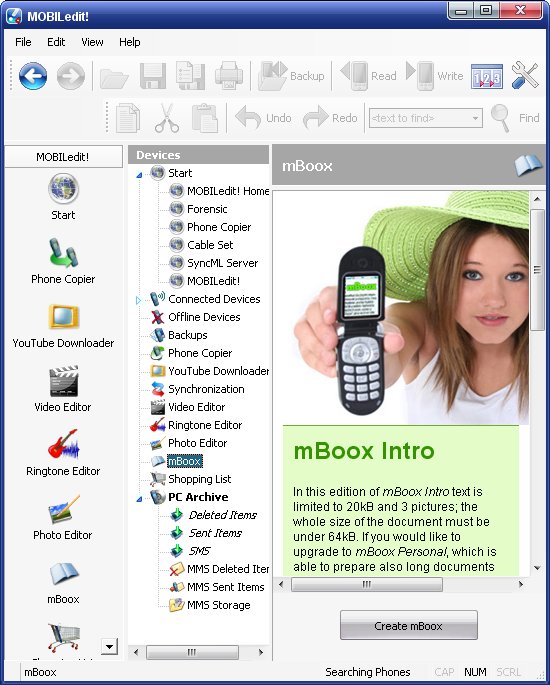The height and width of the screenshot is (685, 550).
Task: Click the open folder toolbar icon
Action: click(114, 77)
